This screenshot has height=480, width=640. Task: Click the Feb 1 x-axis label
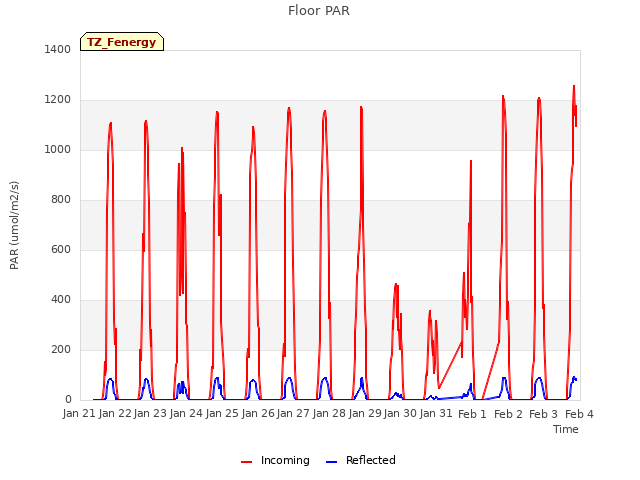[472, 414]
